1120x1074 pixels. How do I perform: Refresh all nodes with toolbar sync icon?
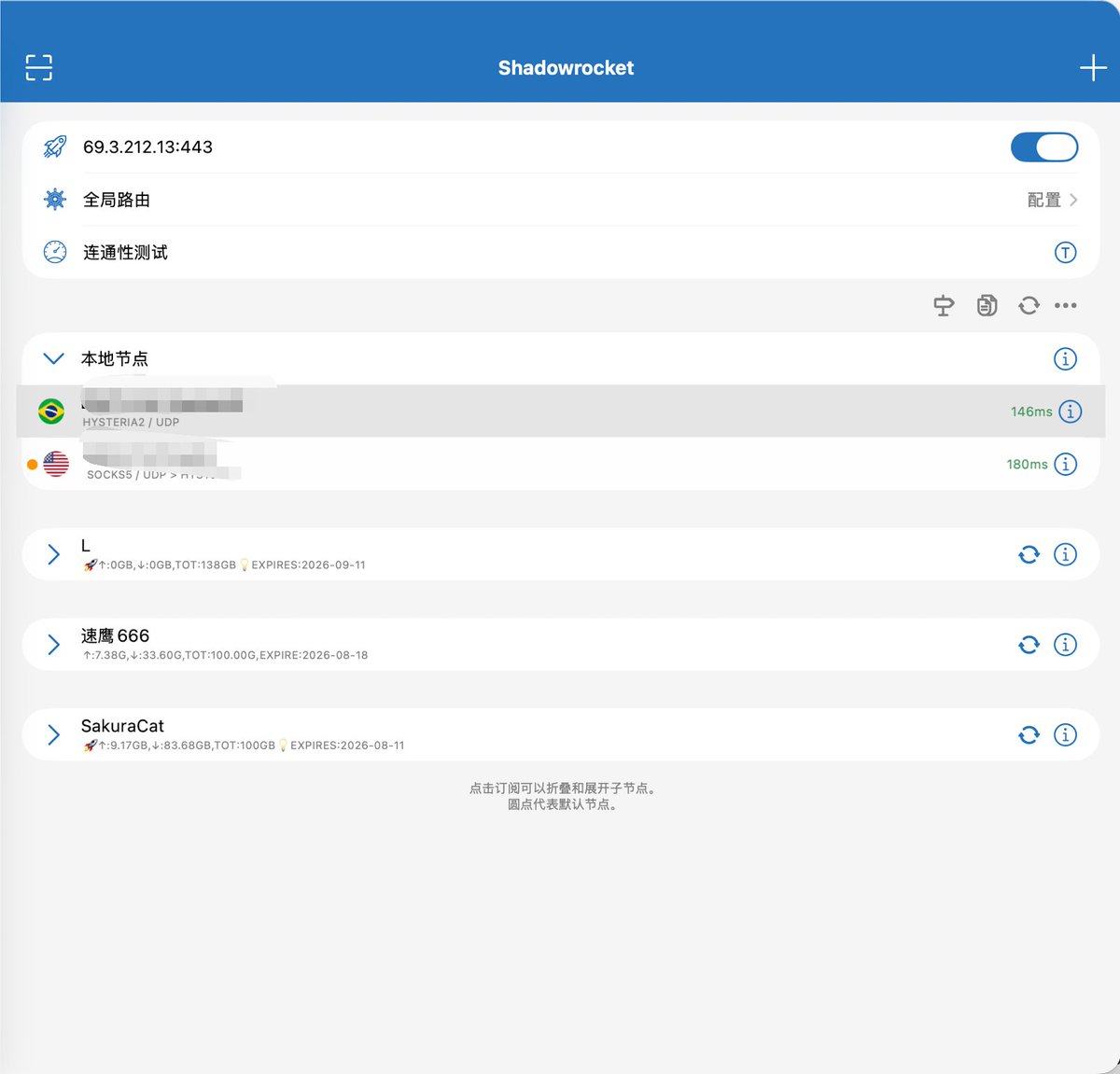click(1029, 305)
